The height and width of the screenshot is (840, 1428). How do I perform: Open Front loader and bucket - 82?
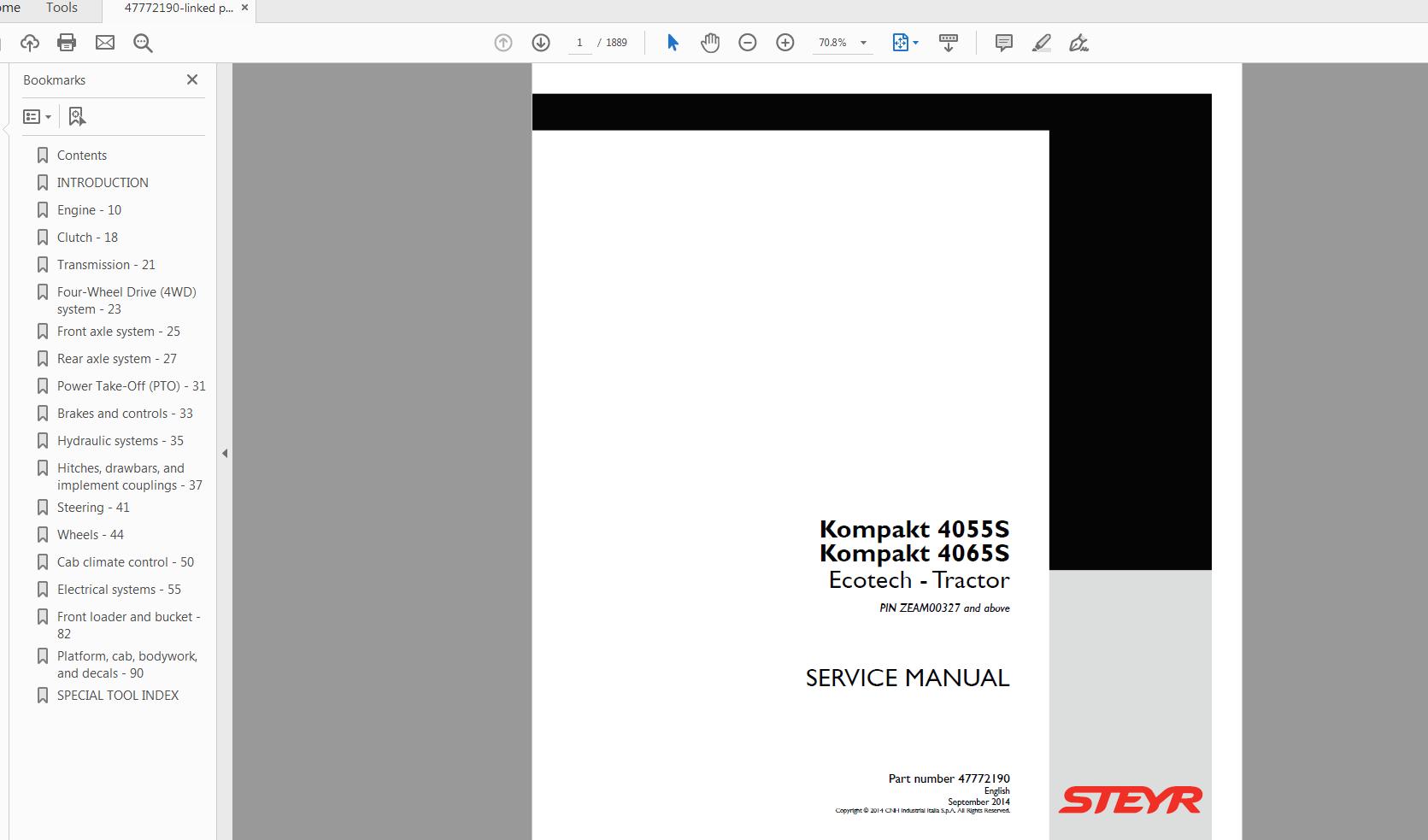pyautogui.click(x=129, y=626)
